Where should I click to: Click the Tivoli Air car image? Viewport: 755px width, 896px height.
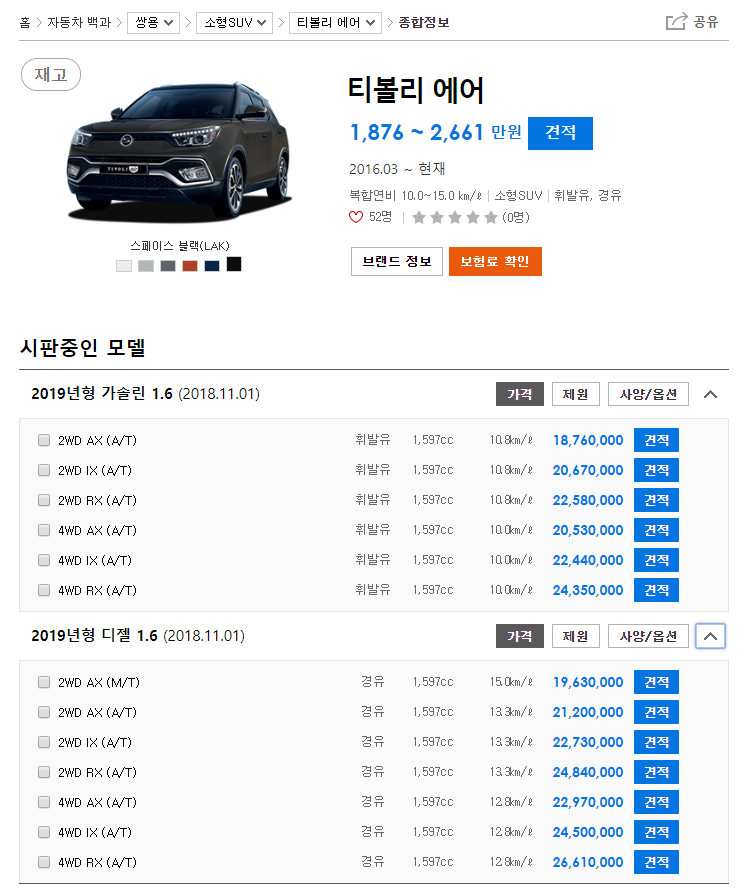pos(179,151)
